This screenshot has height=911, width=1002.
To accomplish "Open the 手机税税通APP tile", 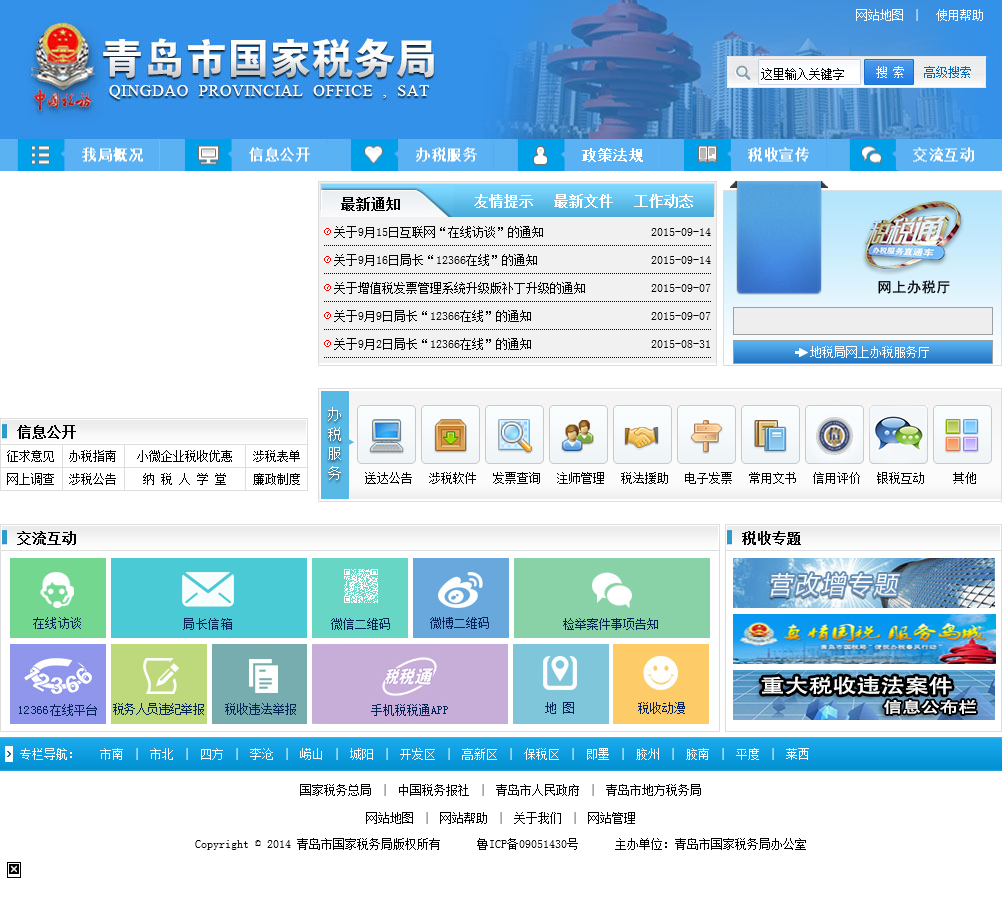I will coord(410,684).
